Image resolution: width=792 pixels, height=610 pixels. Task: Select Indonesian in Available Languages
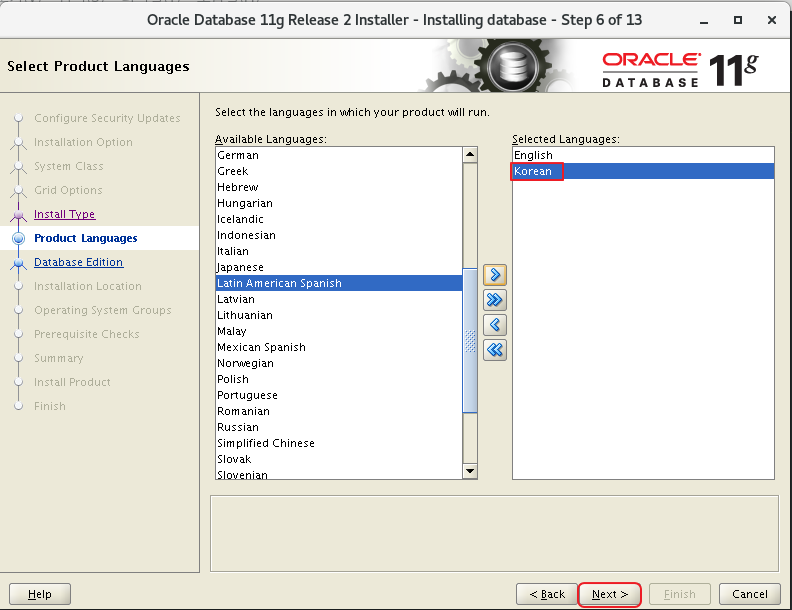click(x=338, y=235)
